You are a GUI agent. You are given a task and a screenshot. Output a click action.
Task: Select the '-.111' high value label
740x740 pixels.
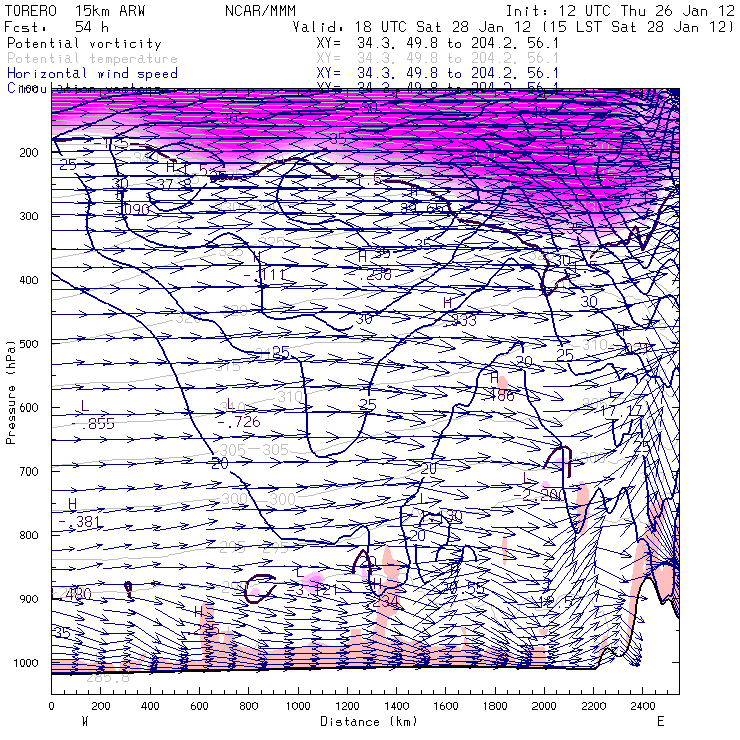coord(265,275)
